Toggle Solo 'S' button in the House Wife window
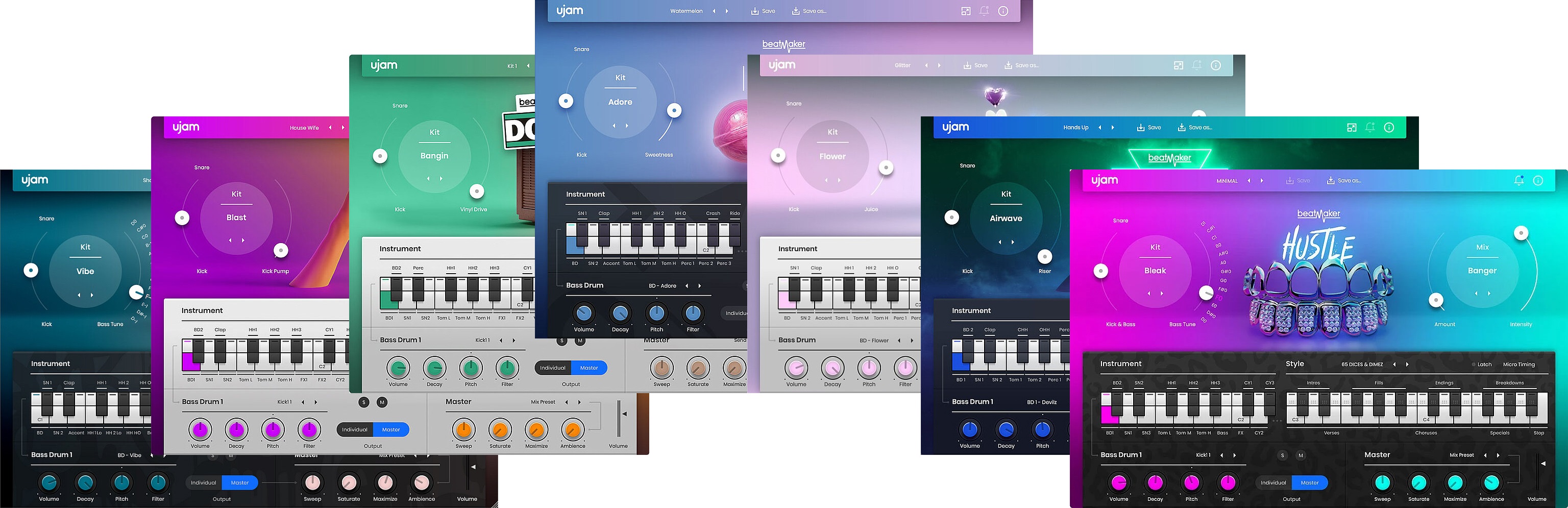Viewport: 1568px width, 508px height. [363, 402]
